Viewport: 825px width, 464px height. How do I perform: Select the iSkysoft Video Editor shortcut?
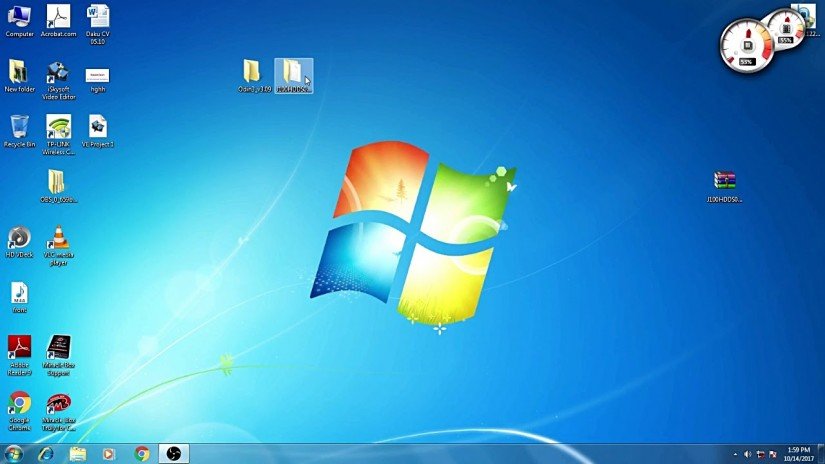tap(58, 80)
